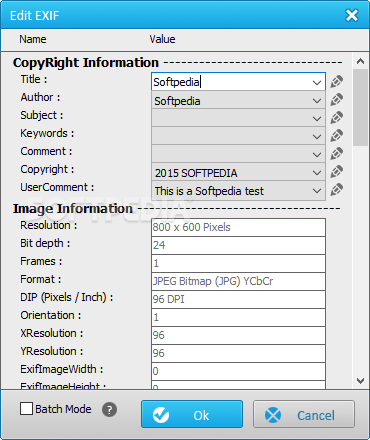Expand the UserComment dropdown
Screen dimensions: 370x440
(317, 190)
